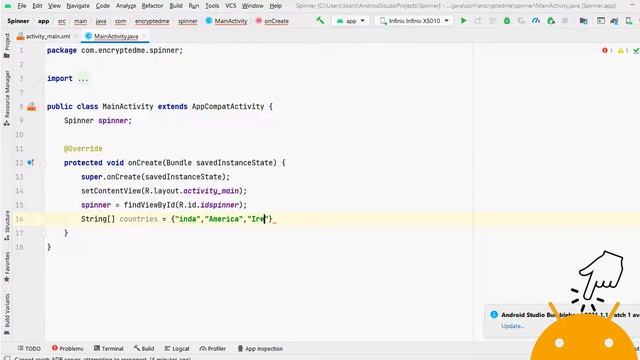Click the activity_main reference on line 14
This screenshot has width=640, height=360.
[211, 191]
